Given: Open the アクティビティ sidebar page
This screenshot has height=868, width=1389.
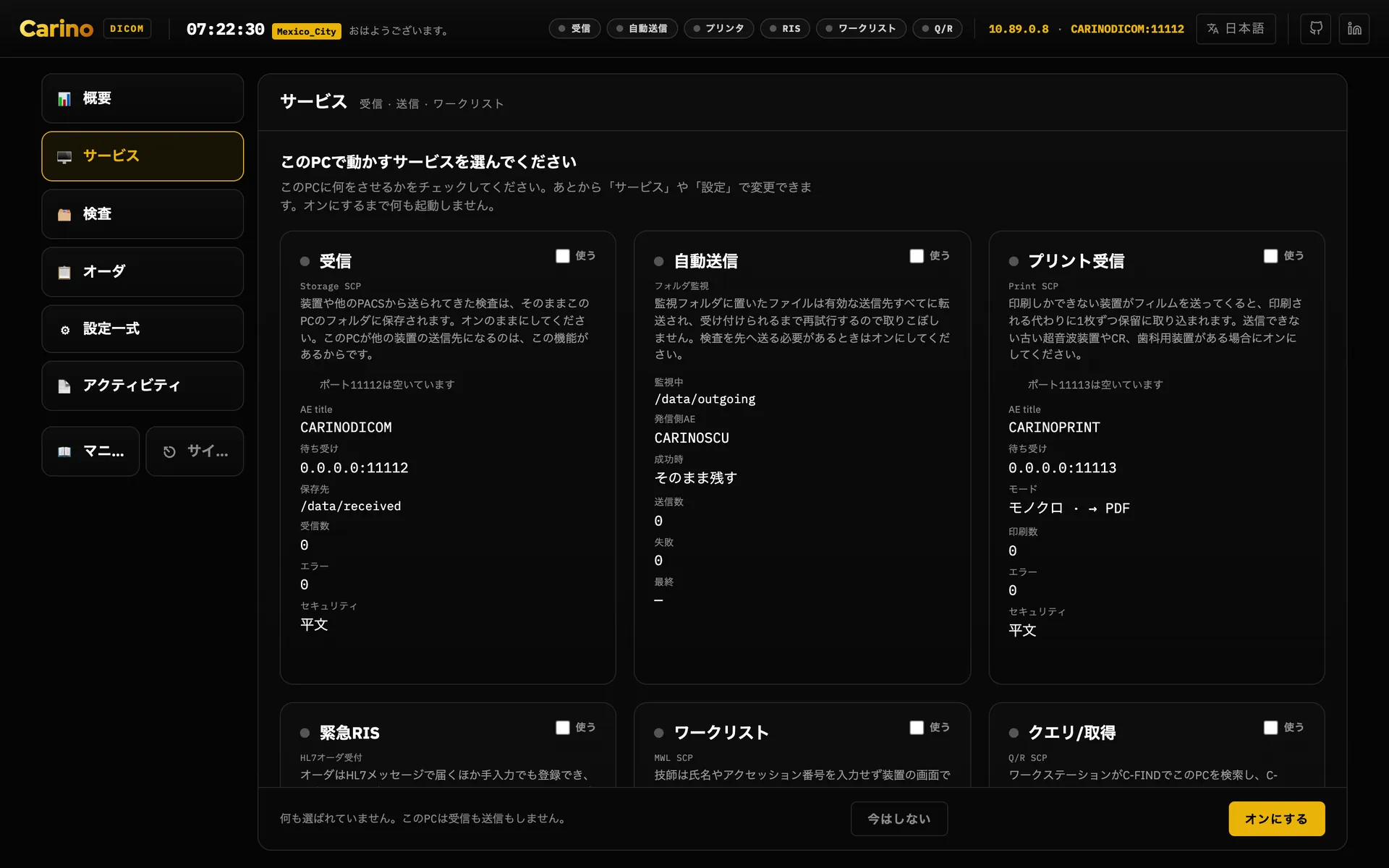Looking at the screenshot, I should point(143,386).
